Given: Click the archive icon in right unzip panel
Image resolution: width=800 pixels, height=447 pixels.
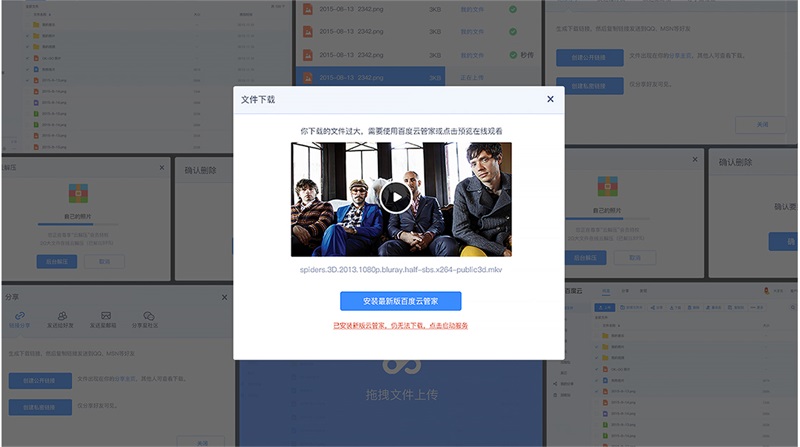Looking at the screenshot, I should (607, 186).
